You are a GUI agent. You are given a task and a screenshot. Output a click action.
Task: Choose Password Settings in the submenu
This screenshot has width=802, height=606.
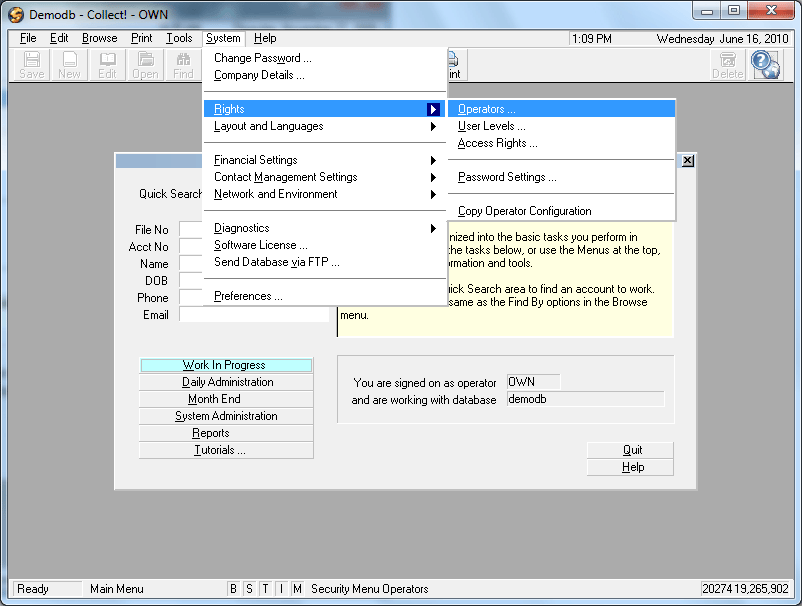507,177
